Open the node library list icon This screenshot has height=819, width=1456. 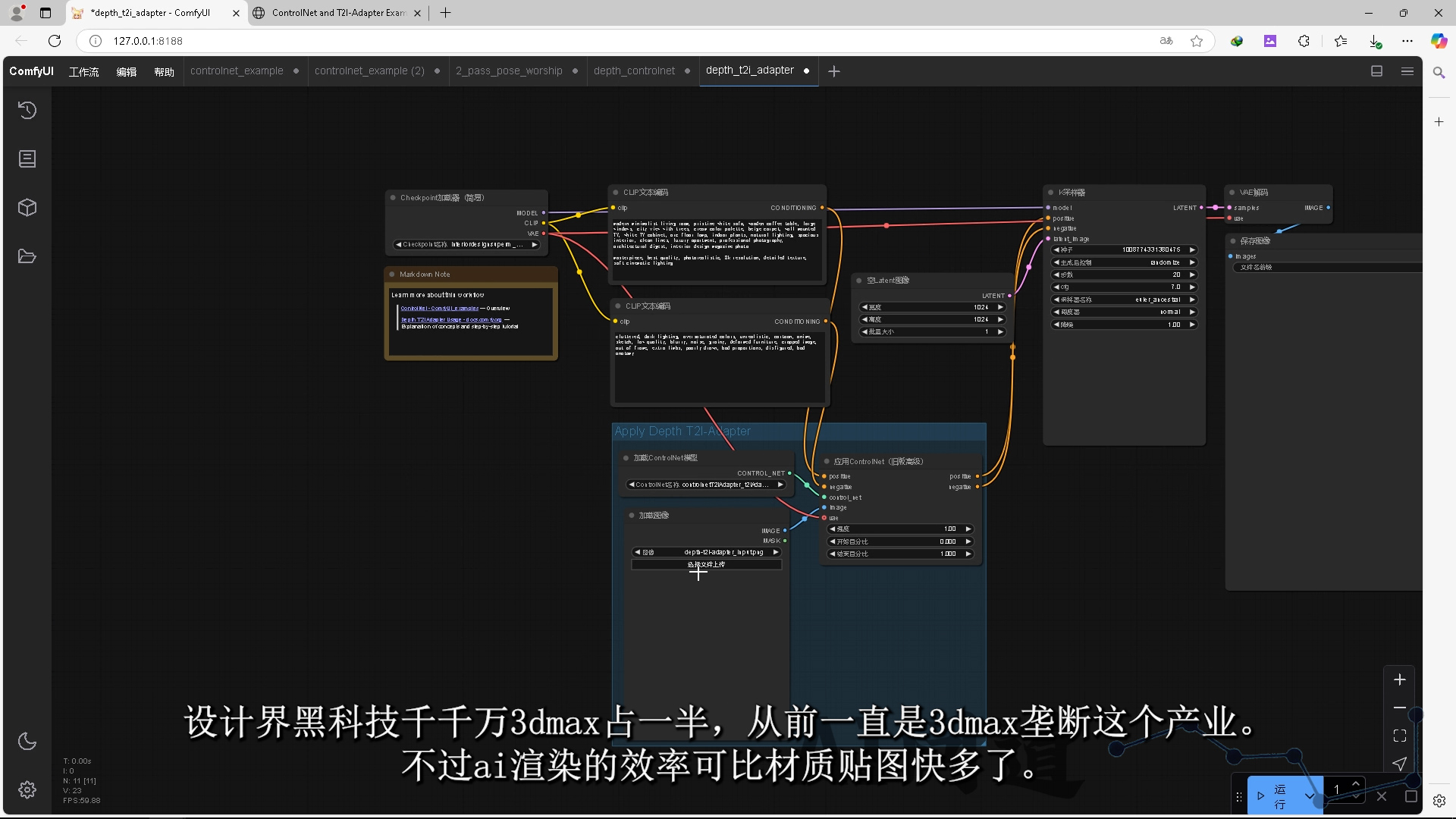27,159
